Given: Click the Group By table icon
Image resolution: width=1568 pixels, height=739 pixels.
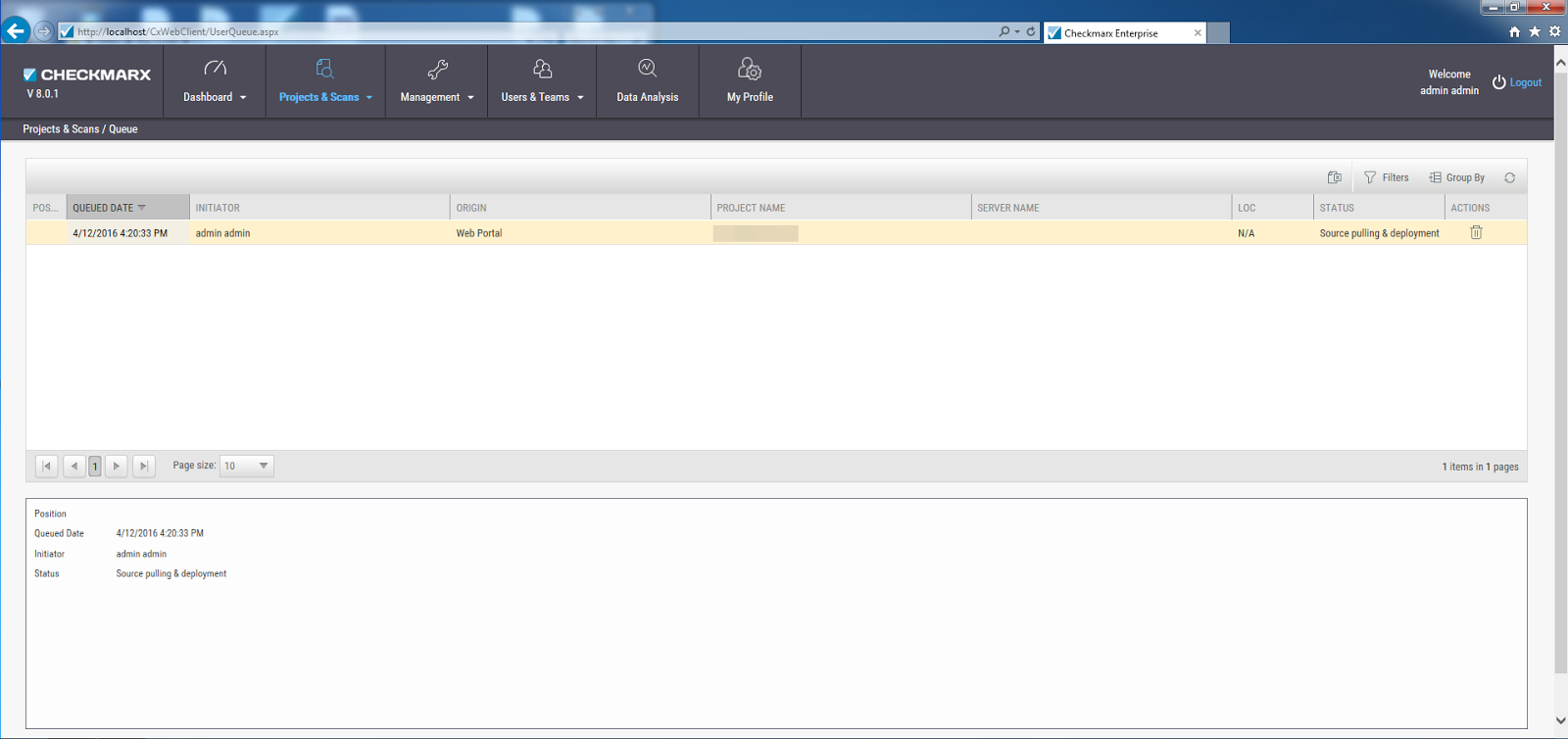Looking at the screenshot, I should (1435, 177).
